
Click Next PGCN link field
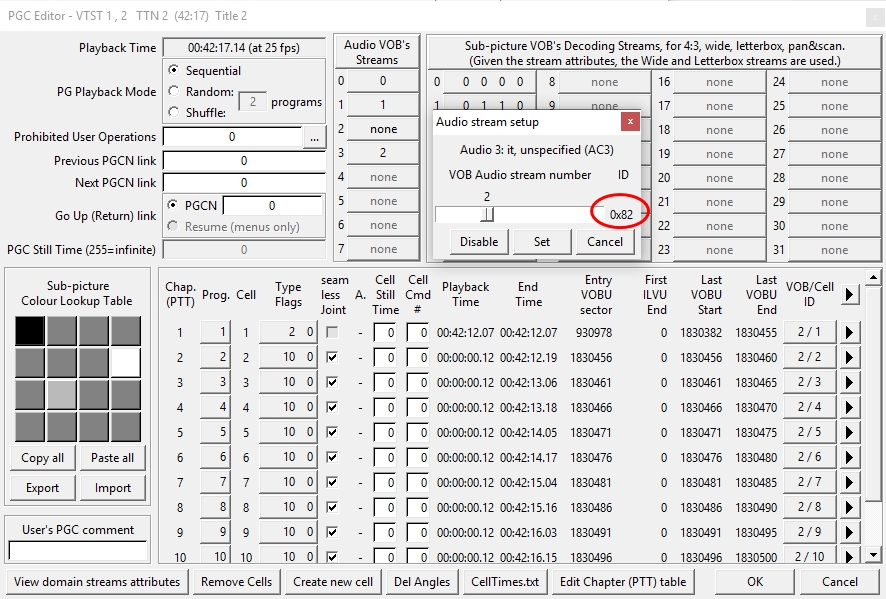click(x=244, y=183)
